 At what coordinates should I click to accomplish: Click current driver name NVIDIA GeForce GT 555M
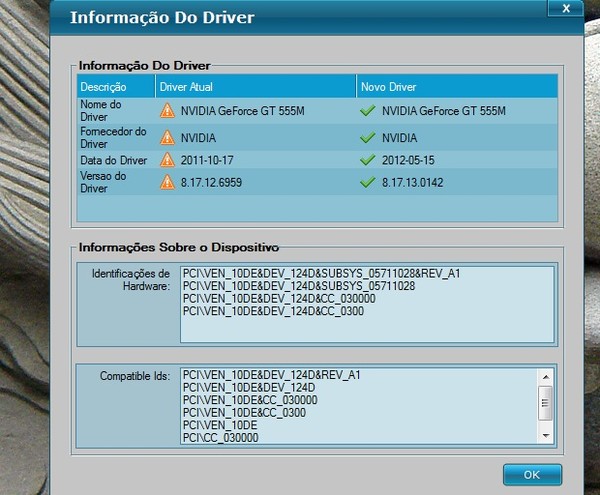[243, 111]
